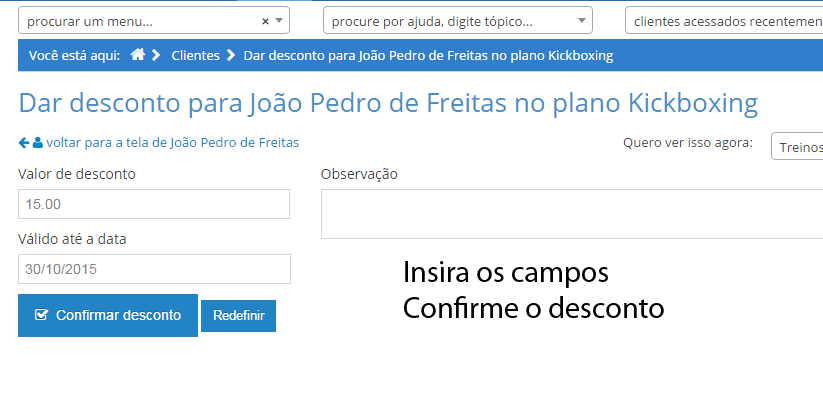823x419 pixels.
Task: Click the home icon in breadcrumb
Action: click(138, 56)
